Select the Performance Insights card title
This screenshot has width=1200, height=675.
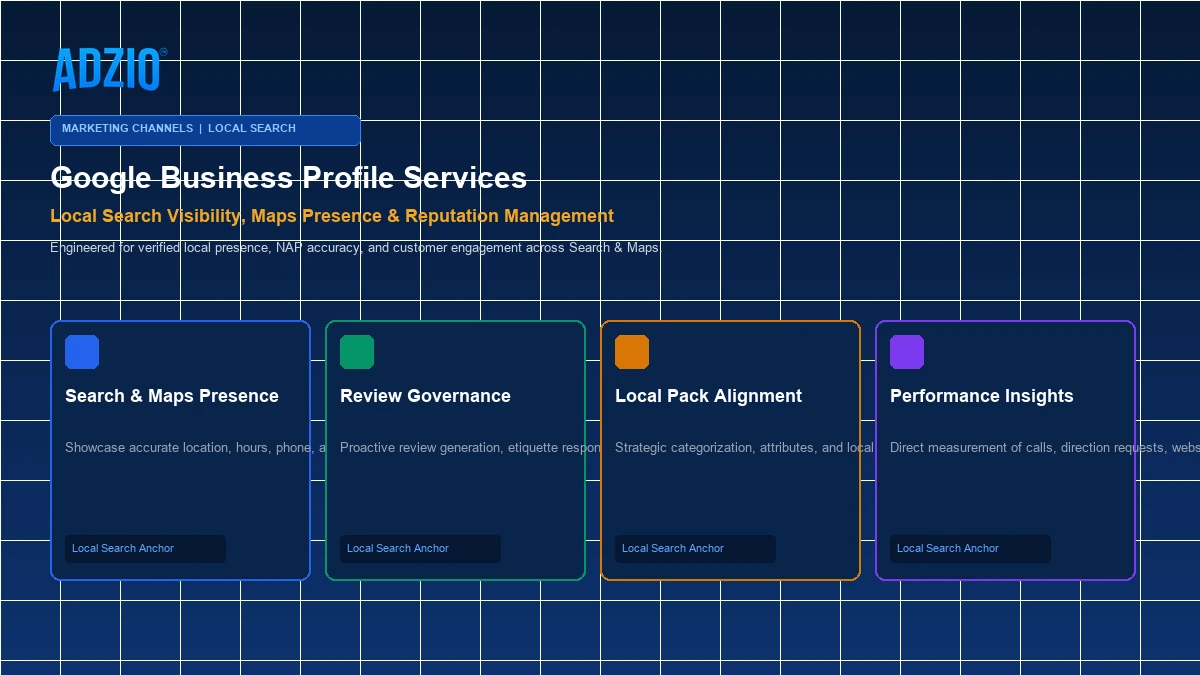point(981,396)
